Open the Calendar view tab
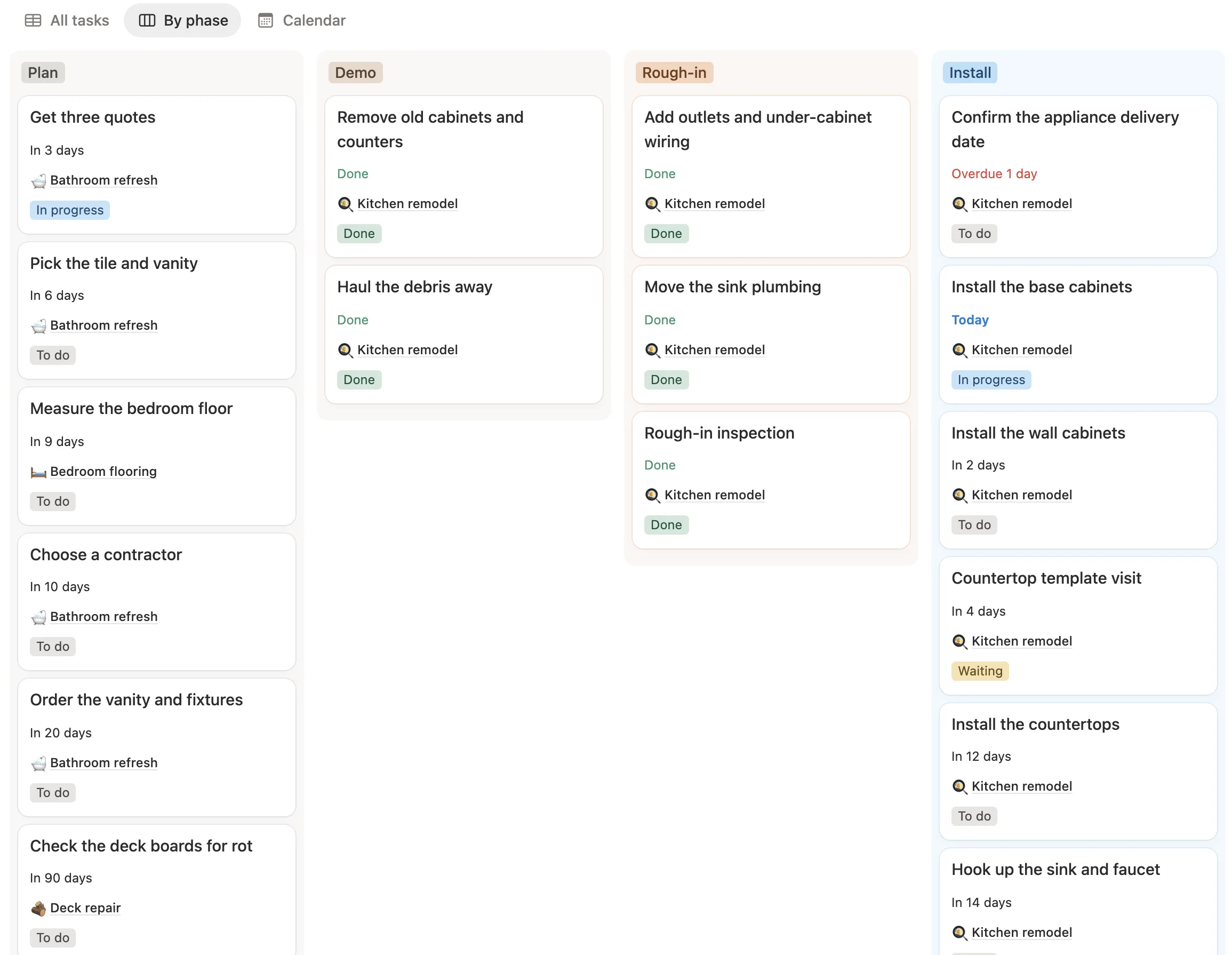The image size is (1232, 955). (302, 20)
